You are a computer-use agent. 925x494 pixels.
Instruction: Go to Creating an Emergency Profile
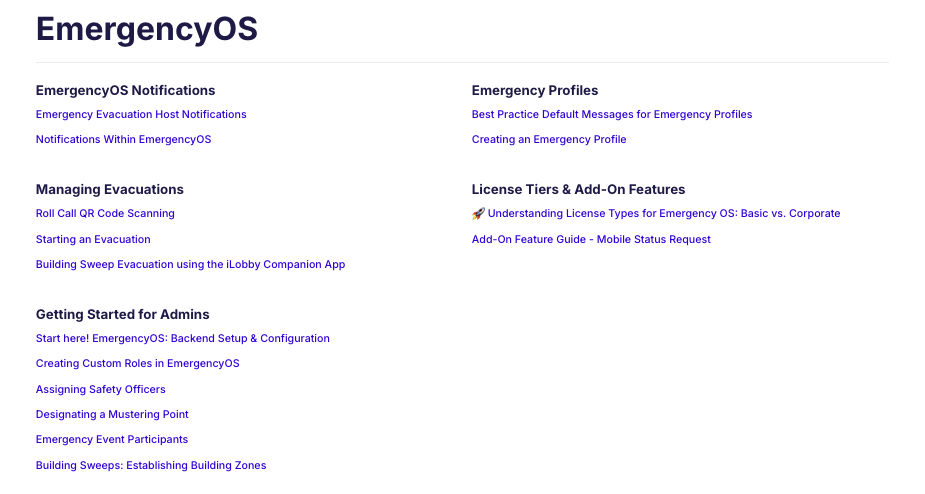pos(549,139)
